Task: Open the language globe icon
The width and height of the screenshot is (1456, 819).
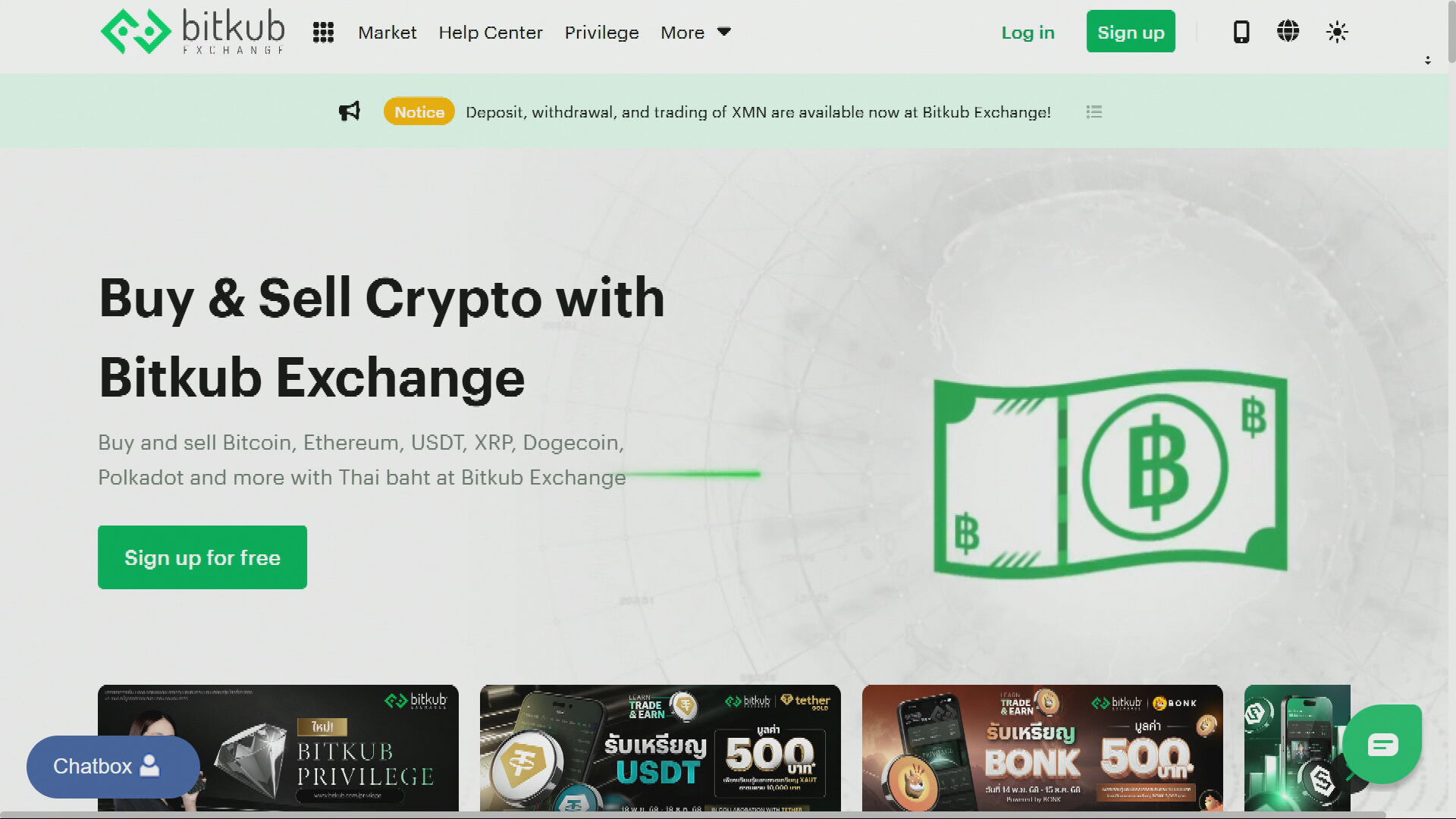Action: coord(1288,31)
